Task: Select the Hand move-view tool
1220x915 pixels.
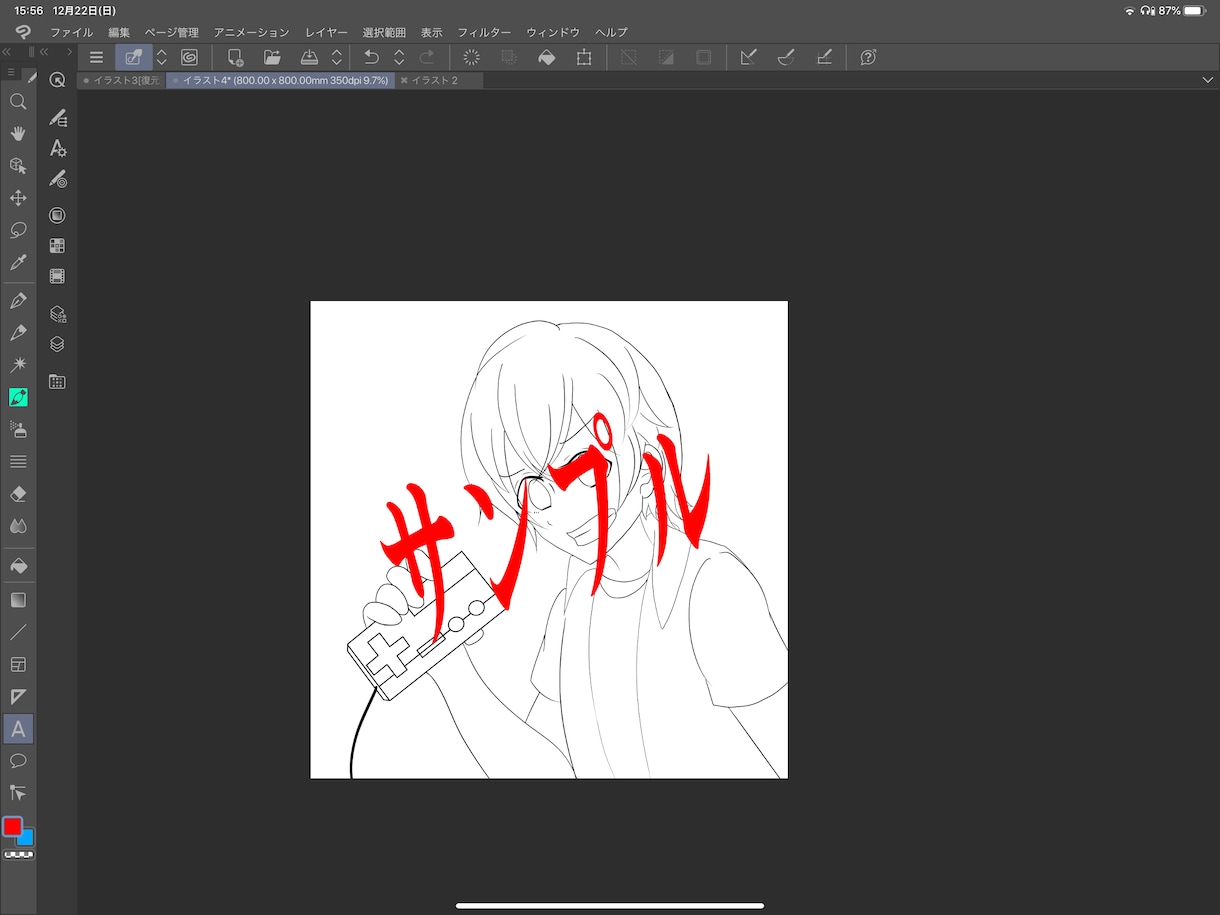Action: pos(18,133)
